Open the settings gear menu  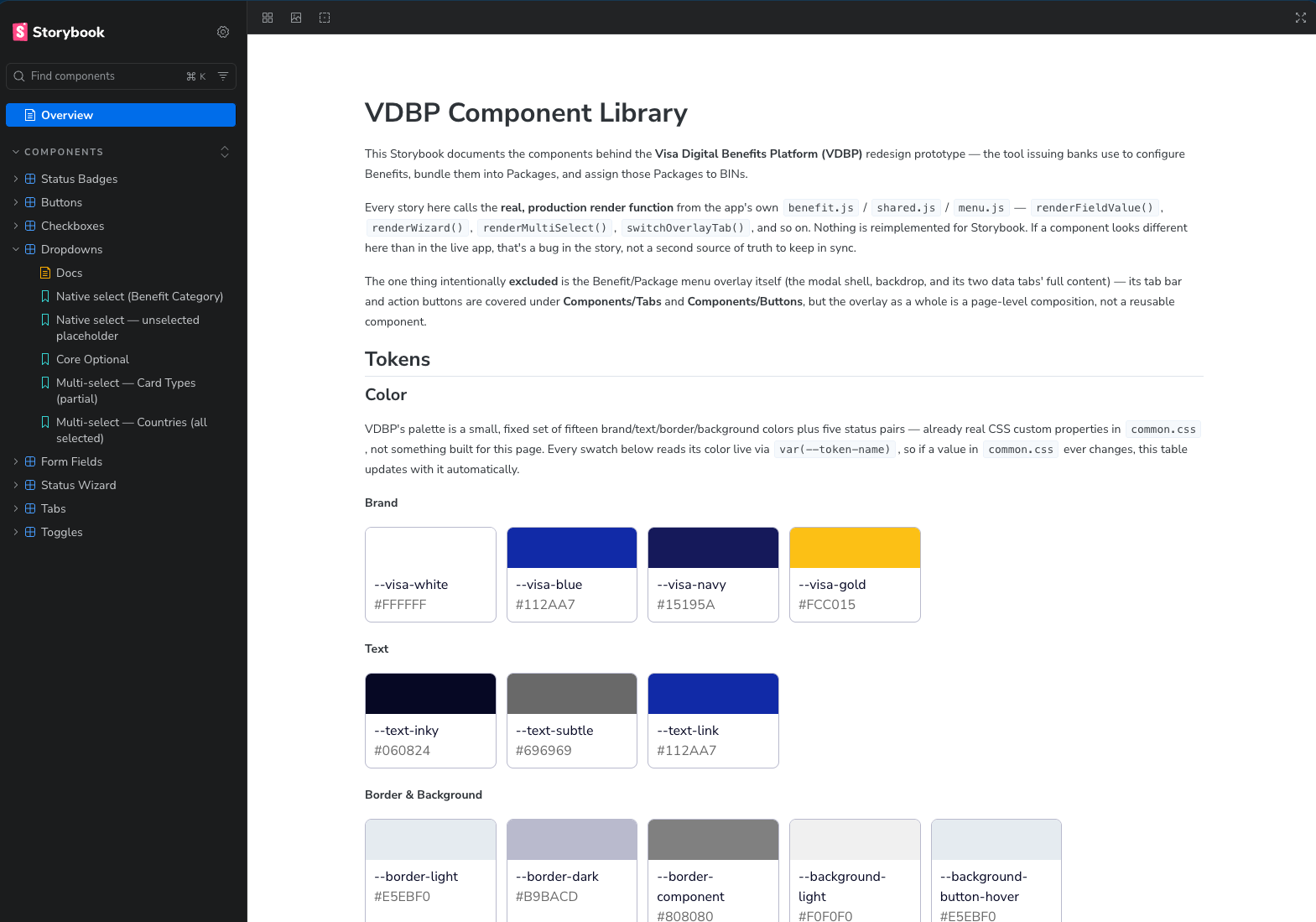(223, 32)
